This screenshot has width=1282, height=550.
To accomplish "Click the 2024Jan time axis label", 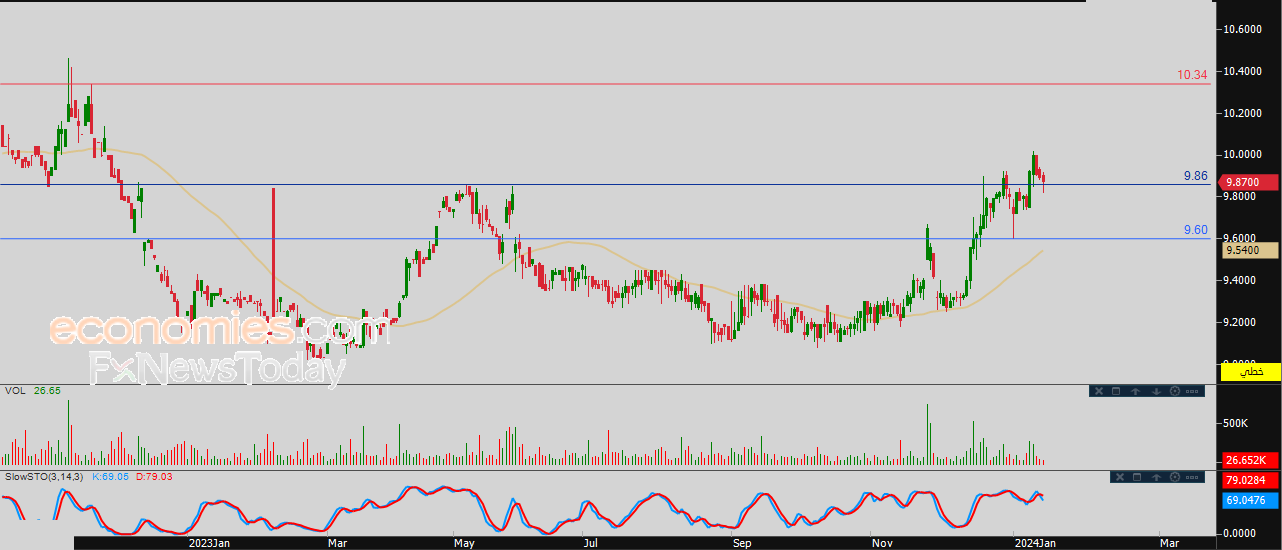I will [x=1033, y=543].
